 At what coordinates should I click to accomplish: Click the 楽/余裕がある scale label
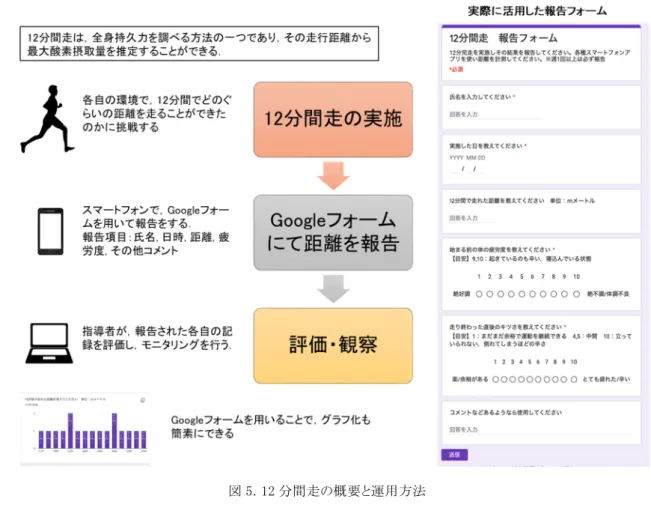470,379
